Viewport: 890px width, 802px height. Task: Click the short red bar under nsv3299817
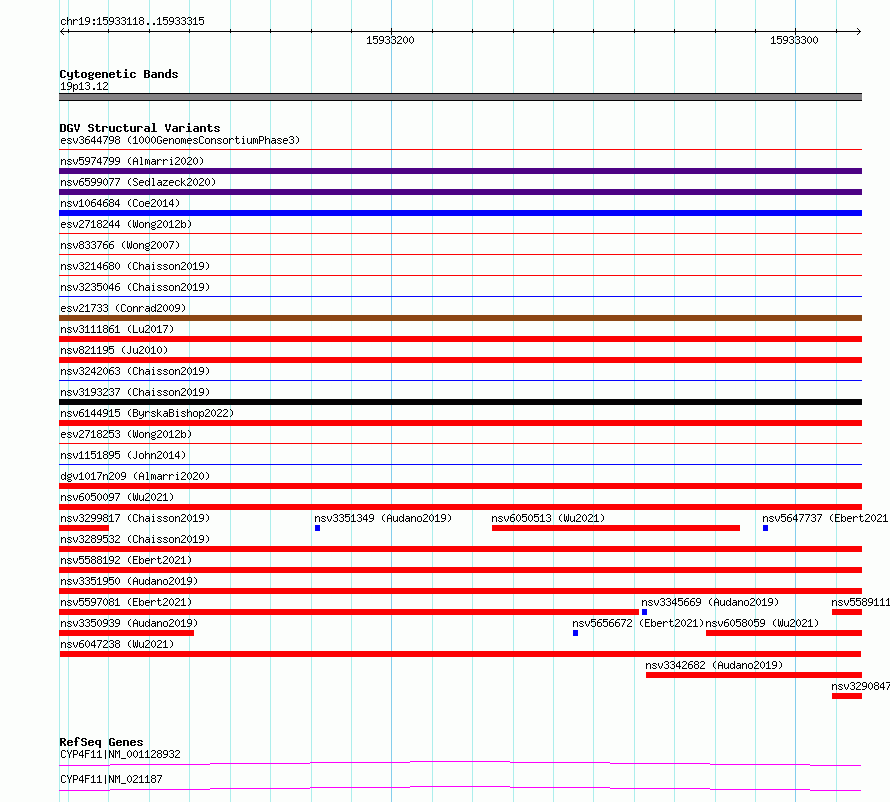84,528
